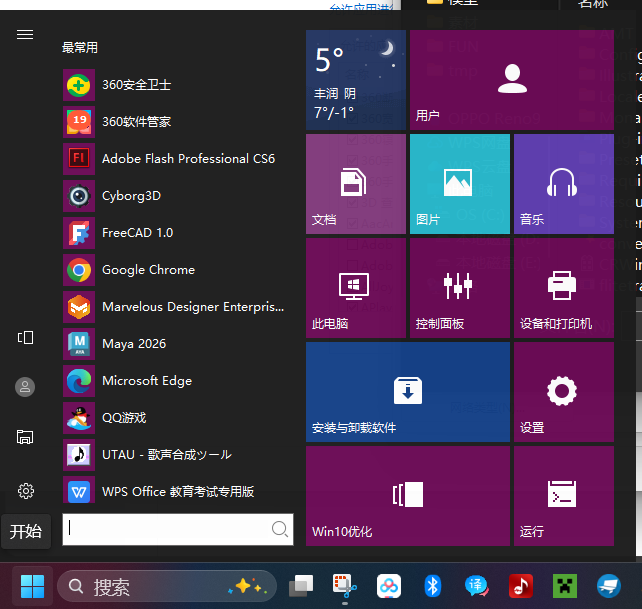Open the blue round desktop taskbar icon
642x609 pixels.
click(609, 586)
